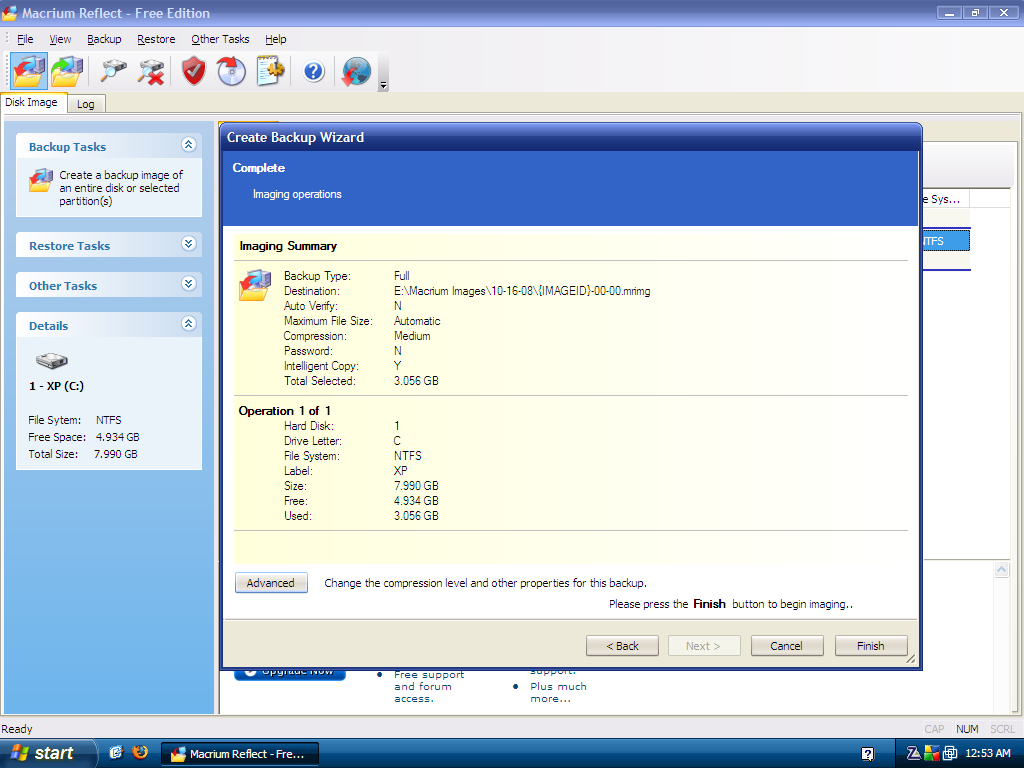Click the Next button in wizard
Viewport: 1024px width, 768px height.
pyautogui.click(x=704, y=646)
